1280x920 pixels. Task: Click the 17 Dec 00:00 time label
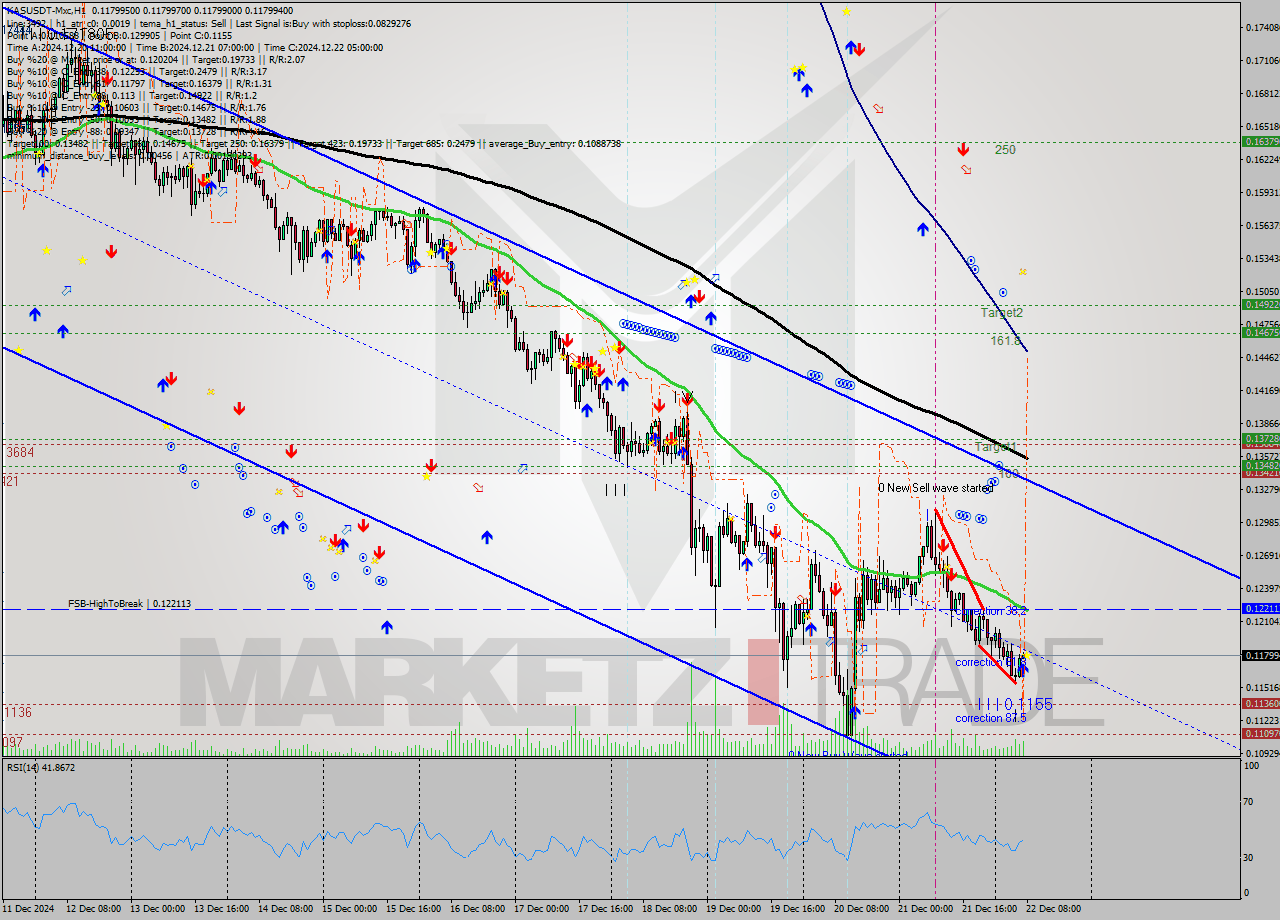coord(542,908)
